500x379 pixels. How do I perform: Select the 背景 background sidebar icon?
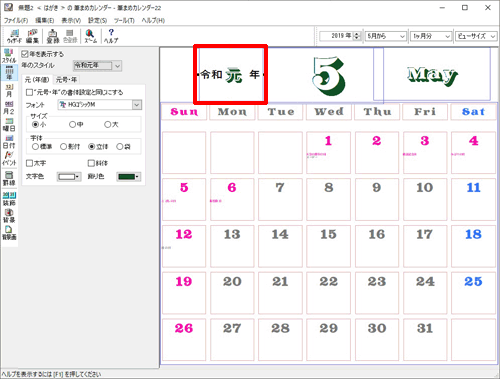point(9,216)
